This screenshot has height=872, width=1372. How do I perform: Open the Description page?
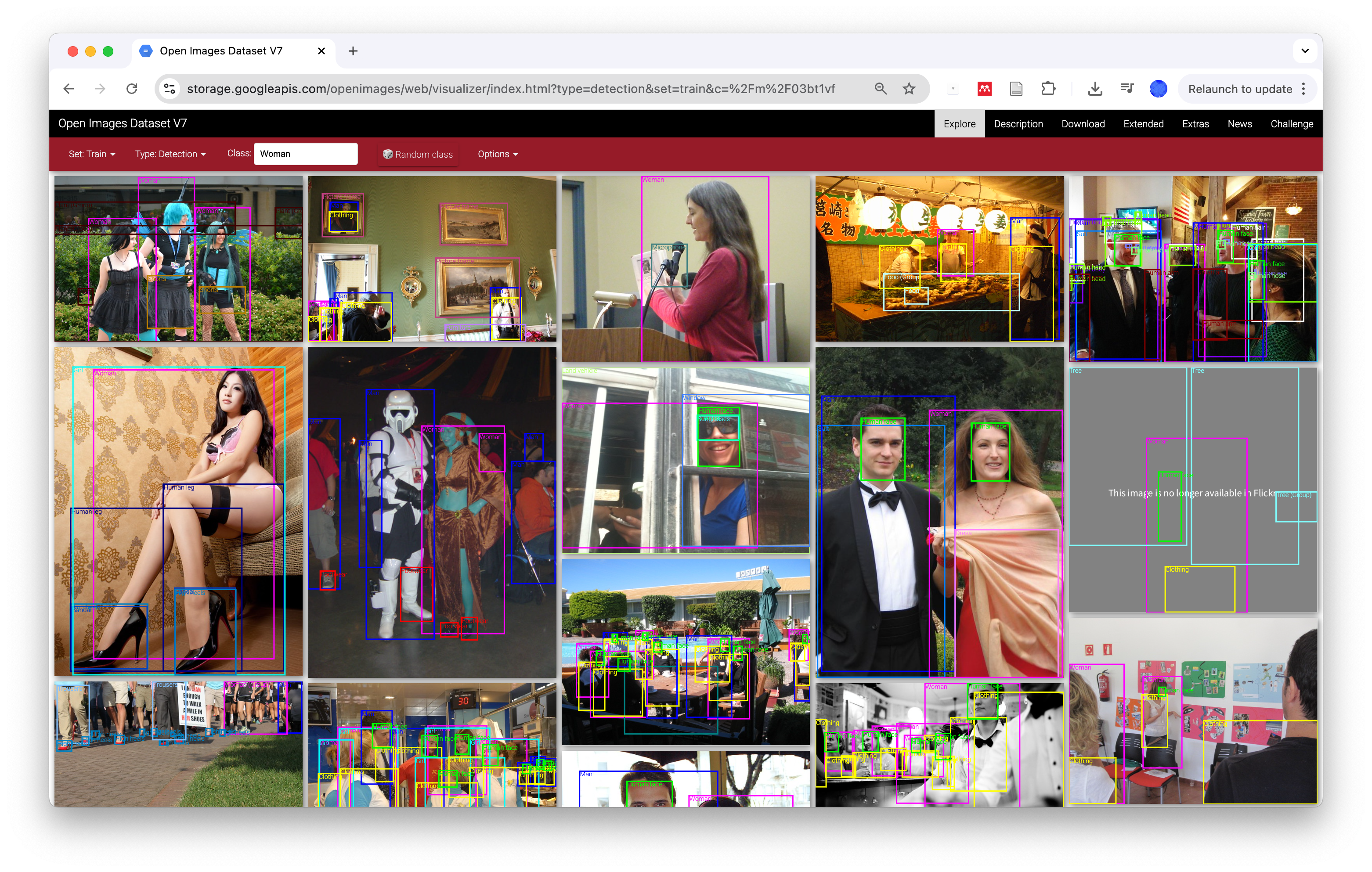pyautogui.click(x=1018, y=123)
